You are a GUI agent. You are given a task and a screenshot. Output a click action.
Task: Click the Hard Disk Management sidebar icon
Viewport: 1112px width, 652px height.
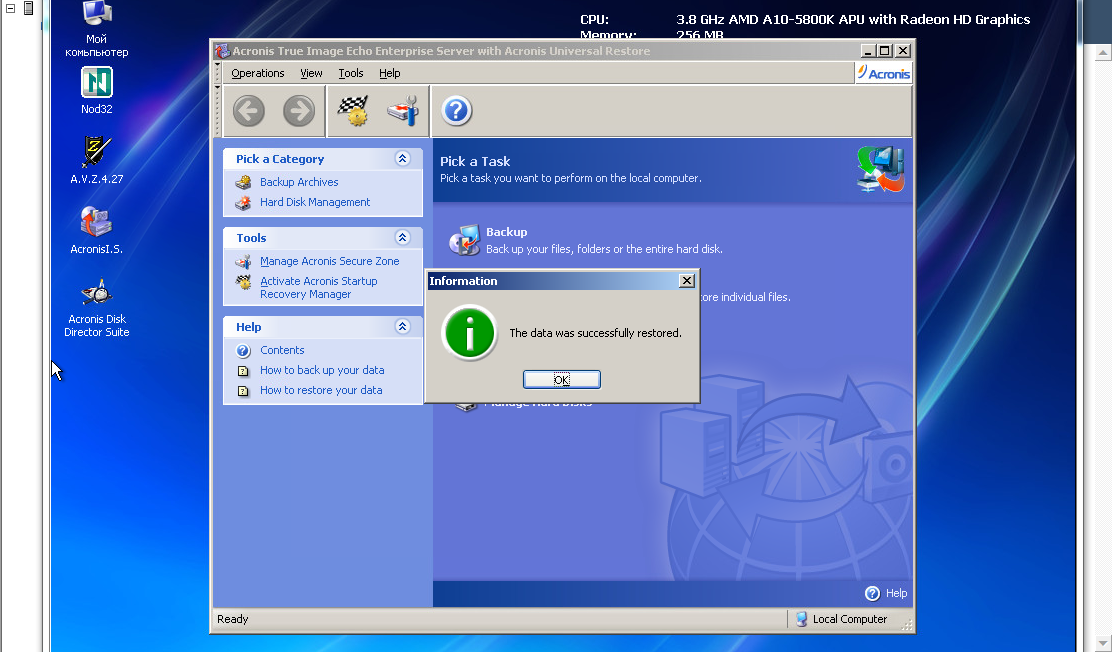[243, 202]
